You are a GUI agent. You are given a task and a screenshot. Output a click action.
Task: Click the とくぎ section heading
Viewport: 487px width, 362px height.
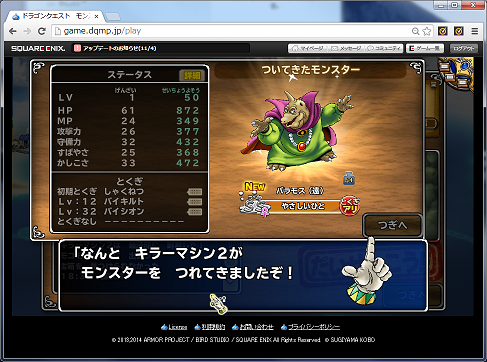click(x=130, y=181)
